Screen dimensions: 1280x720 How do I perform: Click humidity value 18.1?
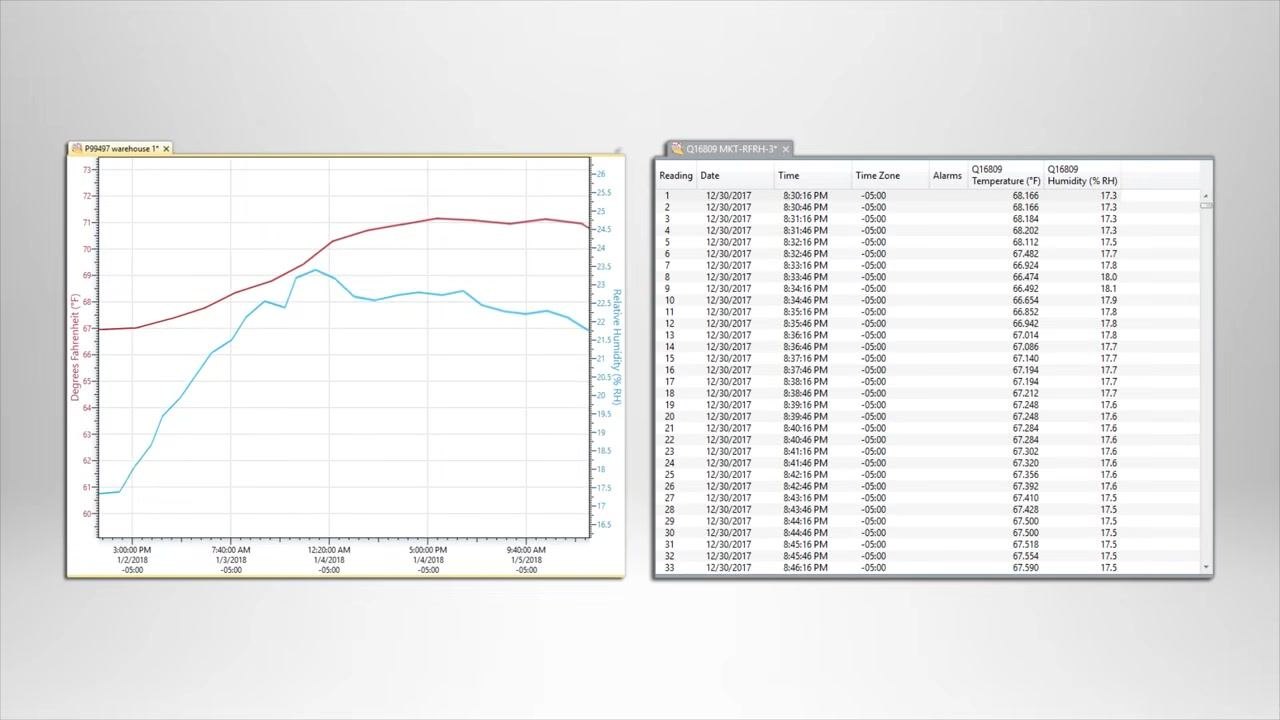pyautogui.click(x=1108, y=289)
